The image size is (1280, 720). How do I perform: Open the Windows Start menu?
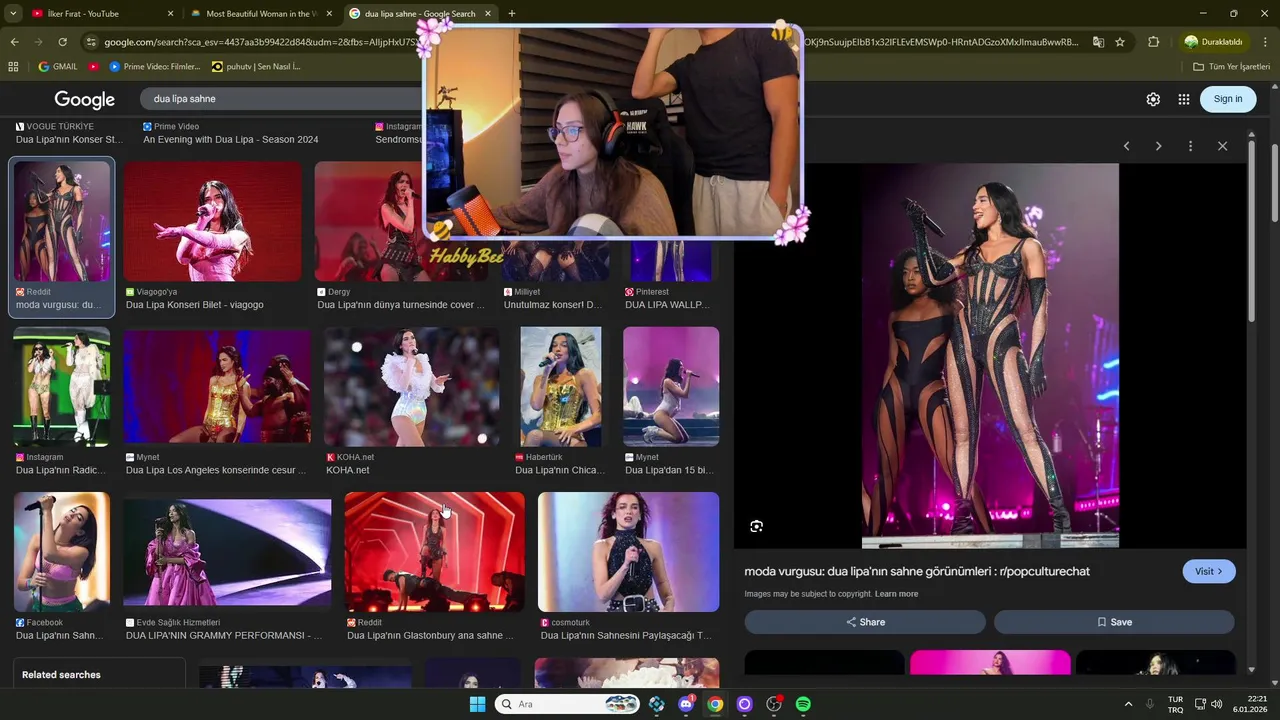[x=477, y=704]
